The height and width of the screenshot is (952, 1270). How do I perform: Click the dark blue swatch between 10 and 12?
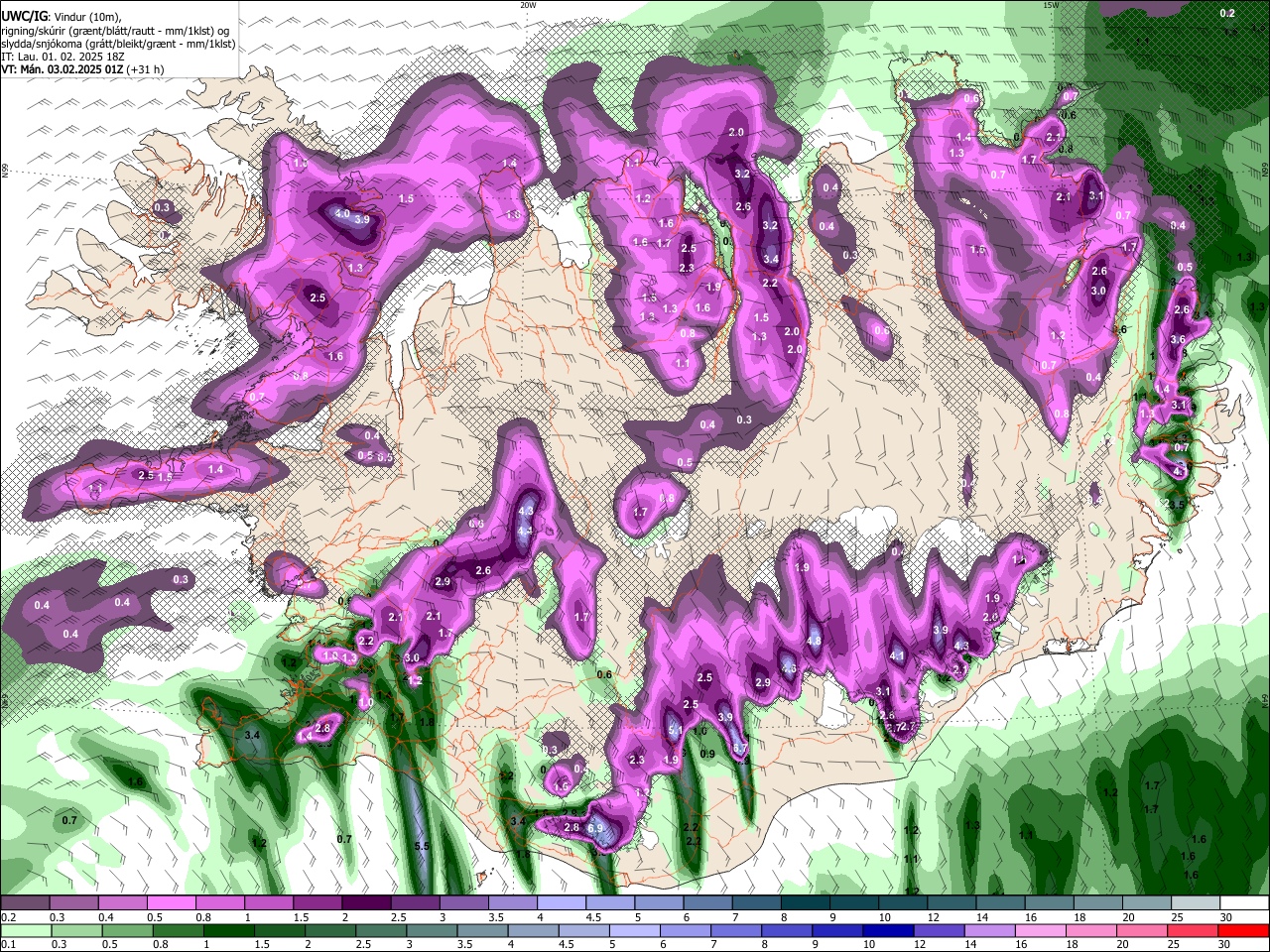(887, 931)
